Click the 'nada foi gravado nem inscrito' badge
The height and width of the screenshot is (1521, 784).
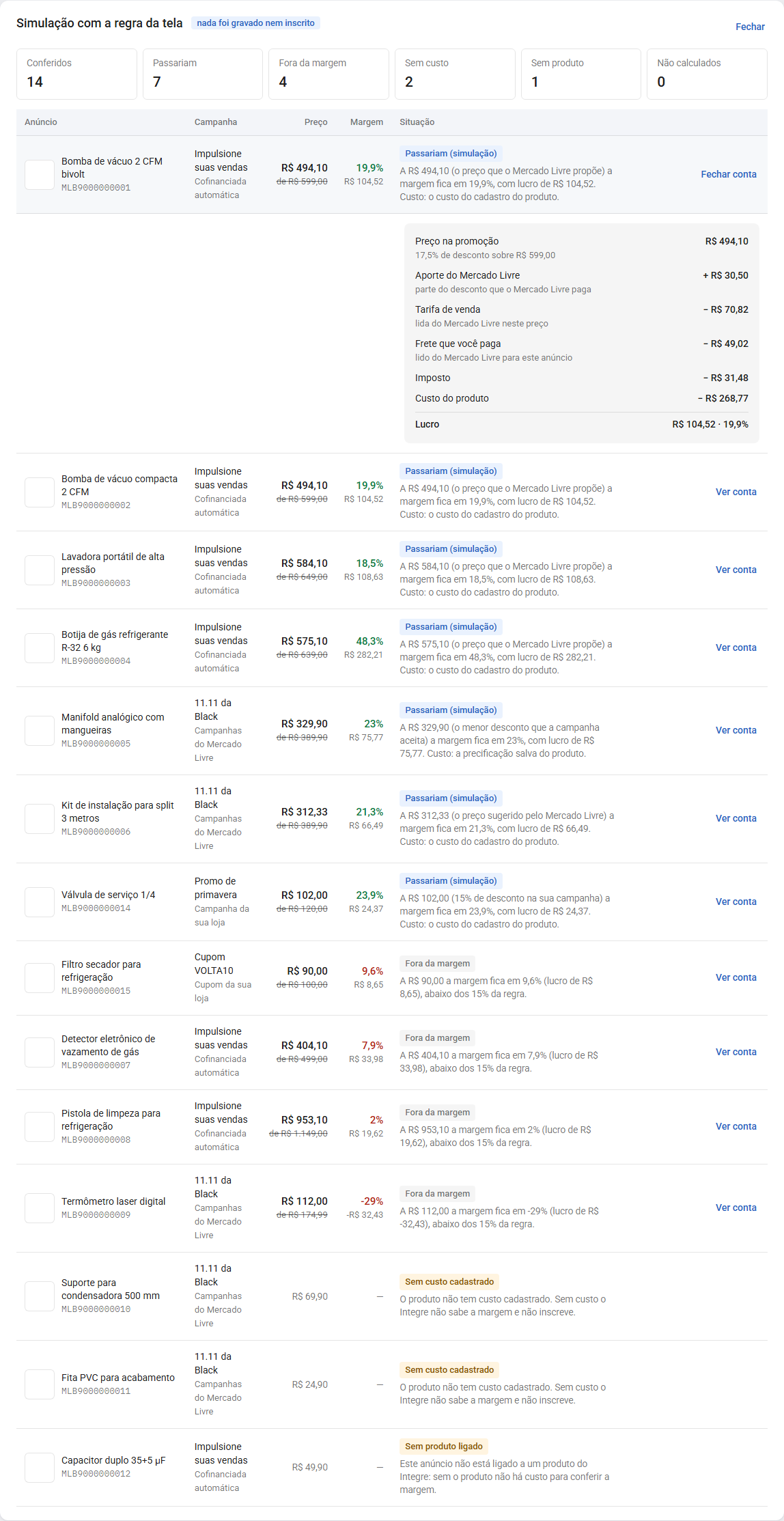(255, 23)
